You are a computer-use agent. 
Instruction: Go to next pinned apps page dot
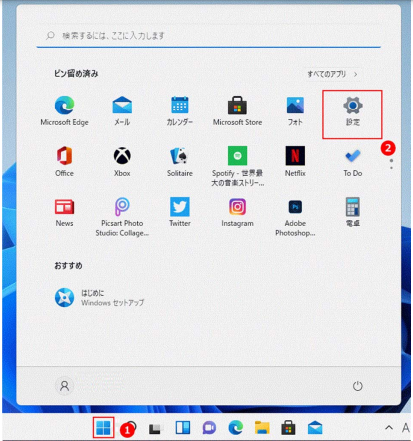[x=391, y=168]
